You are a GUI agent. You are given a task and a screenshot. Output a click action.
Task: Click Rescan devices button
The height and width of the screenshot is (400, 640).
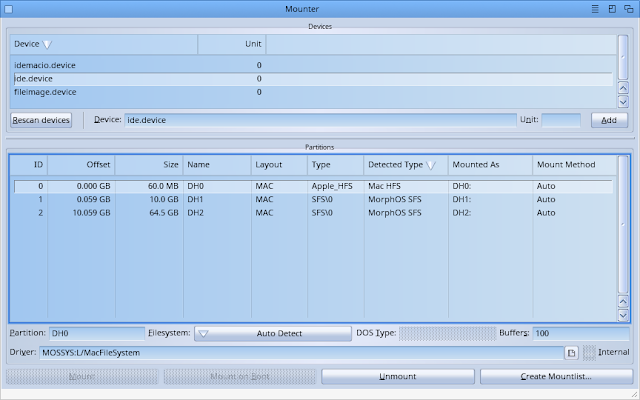pos(41,120)
